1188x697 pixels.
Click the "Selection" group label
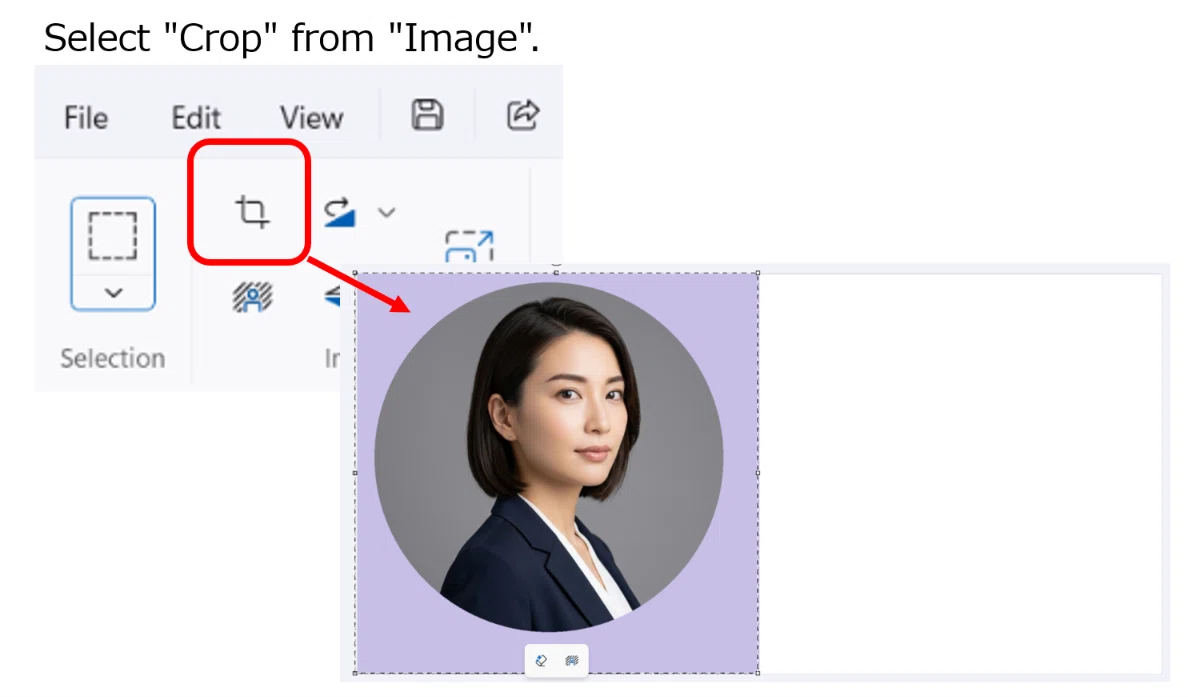click(113, 358)
